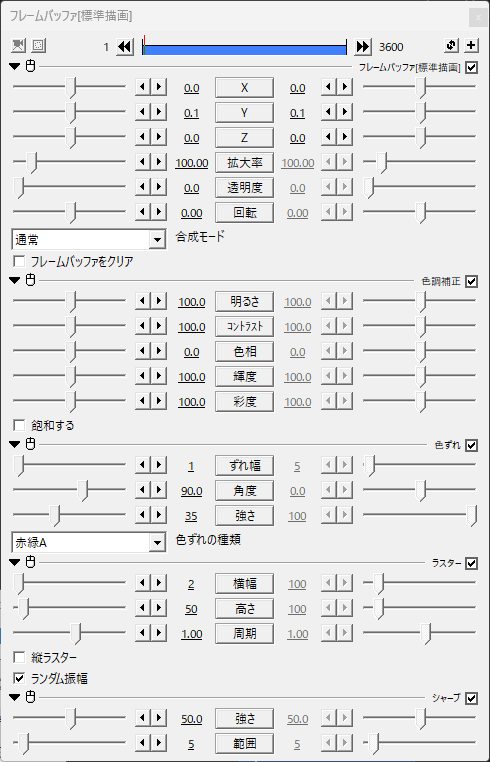This screenshot has width=490, height=762.
Task: Uncheck the ランダム振幅 checkbox
Action: (x=19, y=678)
